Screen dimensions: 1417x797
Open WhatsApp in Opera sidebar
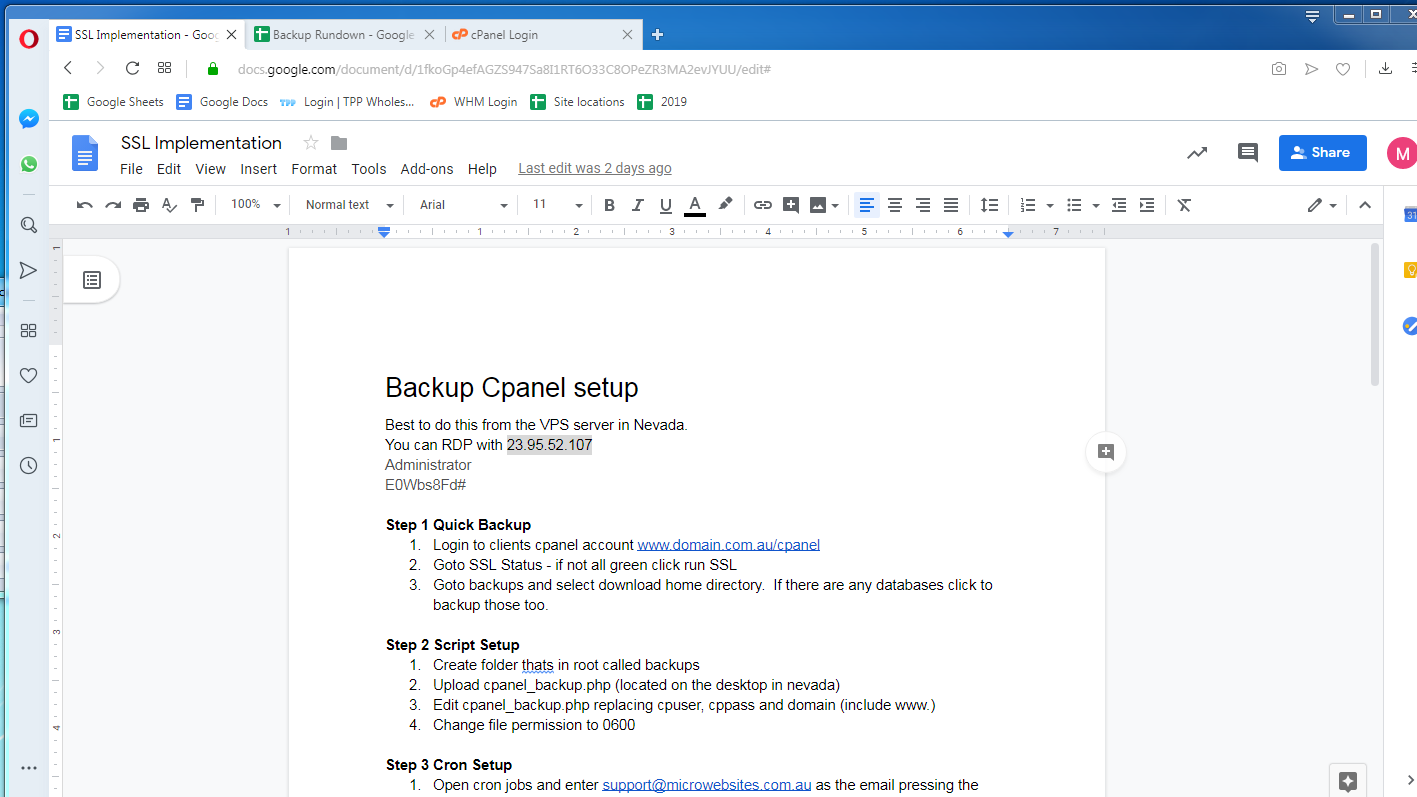[29, 164]
